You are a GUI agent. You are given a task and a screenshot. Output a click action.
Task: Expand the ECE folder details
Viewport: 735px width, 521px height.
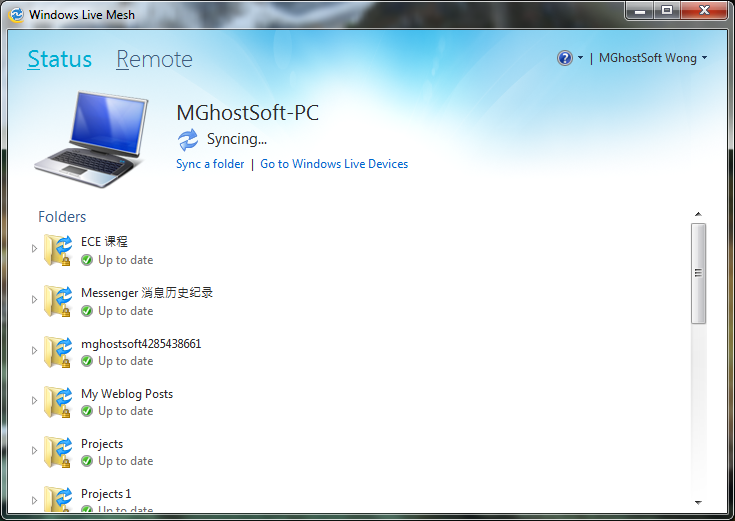coord(34,249)
